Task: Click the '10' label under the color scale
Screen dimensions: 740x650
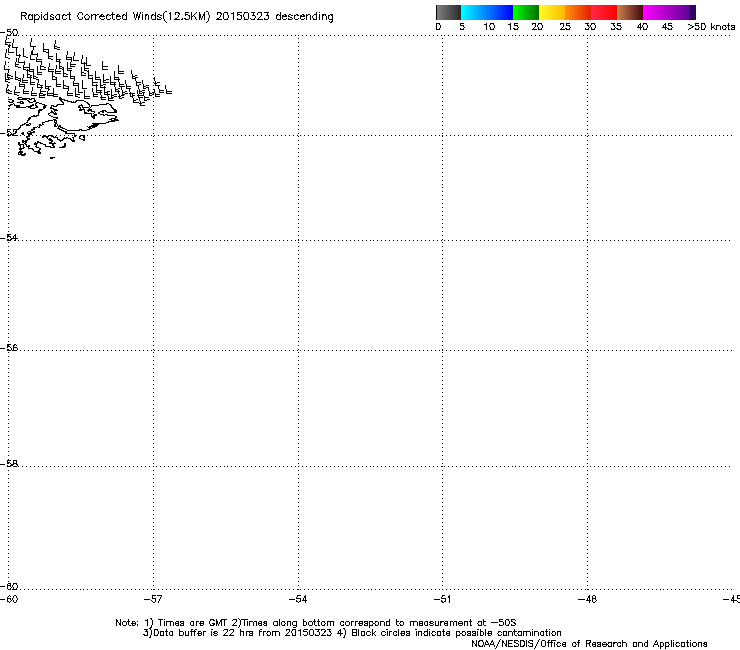Action: 489,27
